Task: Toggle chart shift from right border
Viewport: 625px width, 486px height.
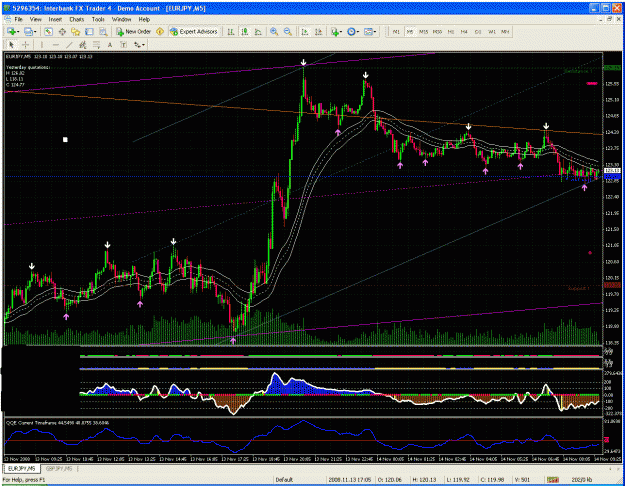Action: click(x=318, y=32)
